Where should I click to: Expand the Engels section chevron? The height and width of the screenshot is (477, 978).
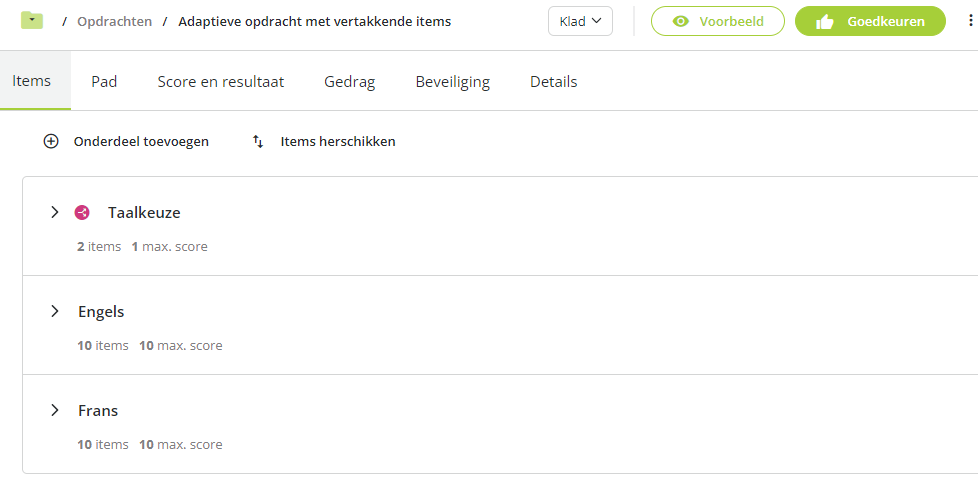(55, 311)
